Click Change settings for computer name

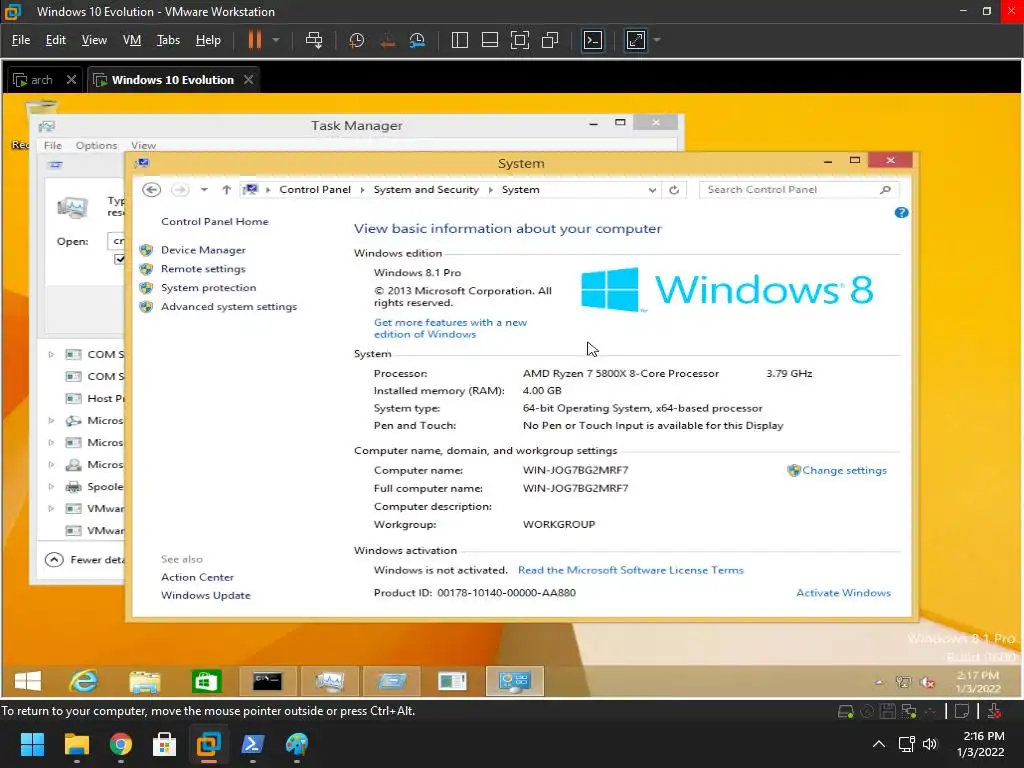point(844,470)
